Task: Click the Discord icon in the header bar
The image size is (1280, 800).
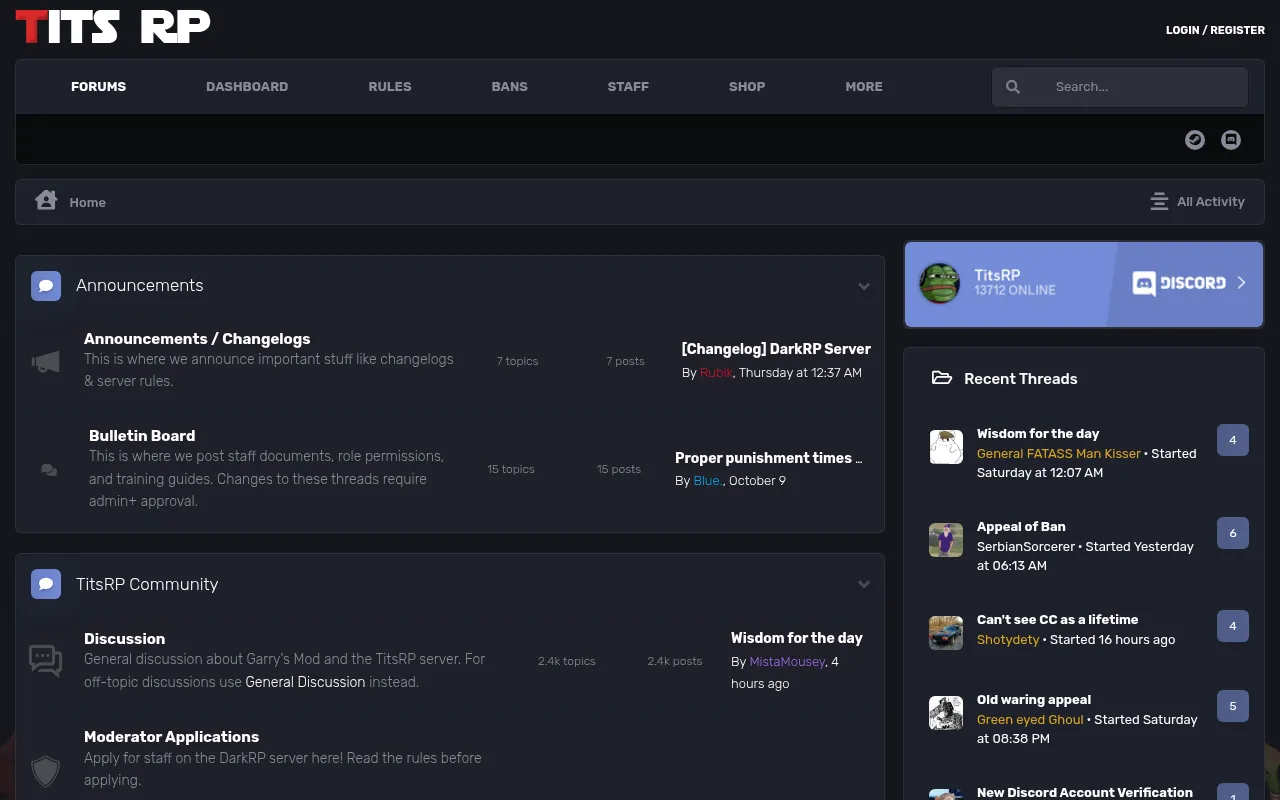Action: 1231,140
